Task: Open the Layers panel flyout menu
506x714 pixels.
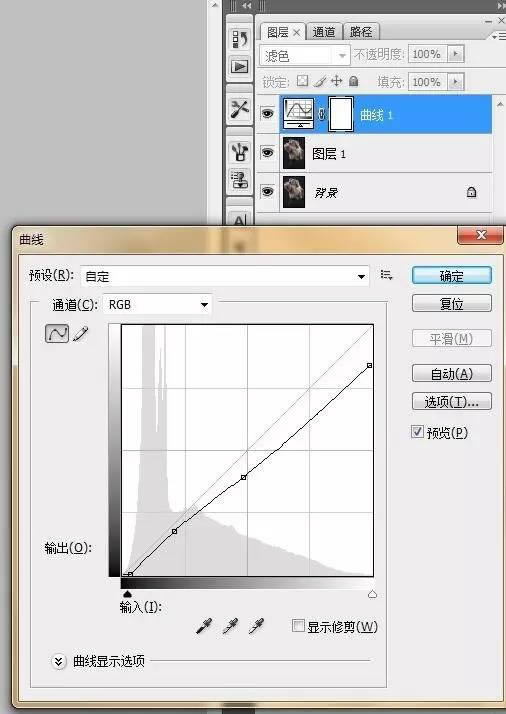Action: 499,36
